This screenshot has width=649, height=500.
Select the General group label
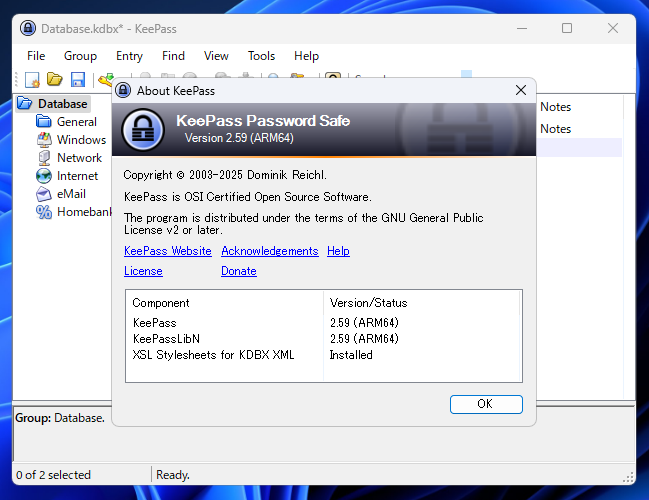click(77, 122)
